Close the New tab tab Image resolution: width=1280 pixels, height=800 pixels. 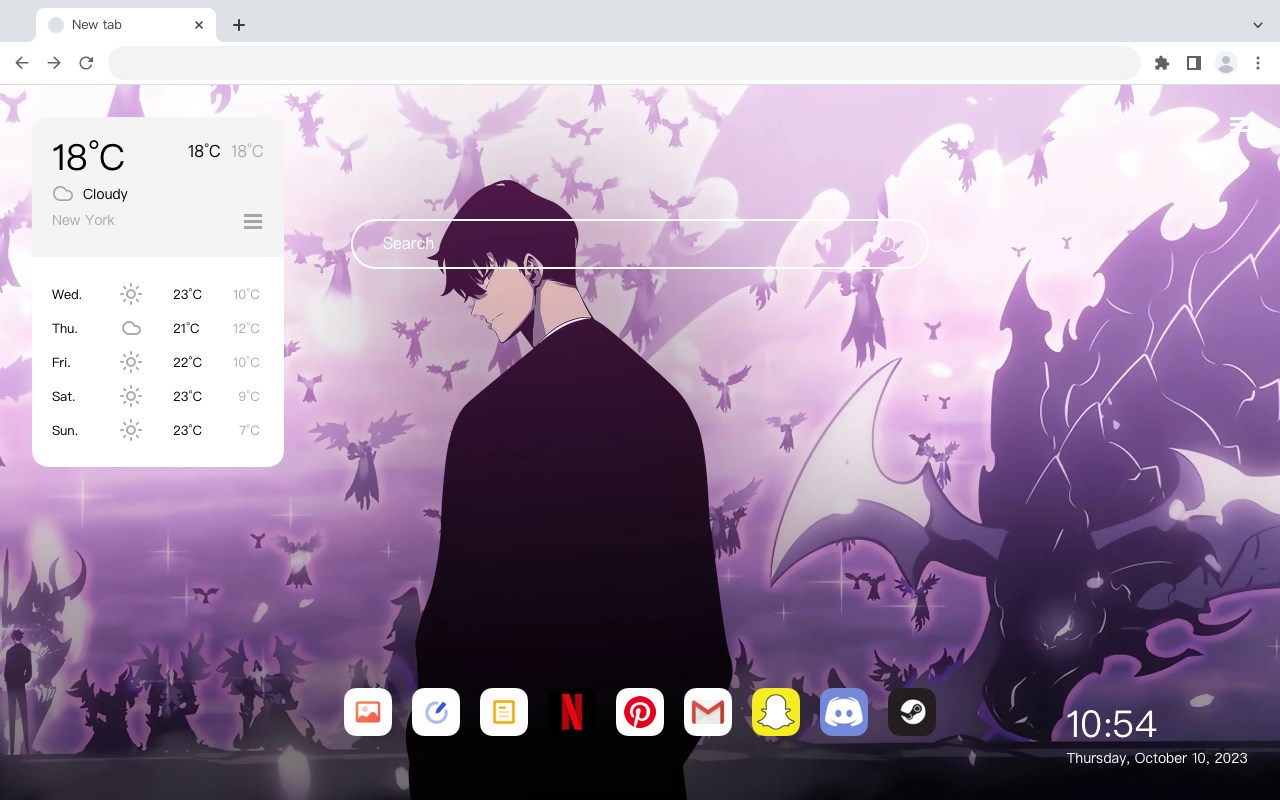(199, 25)
